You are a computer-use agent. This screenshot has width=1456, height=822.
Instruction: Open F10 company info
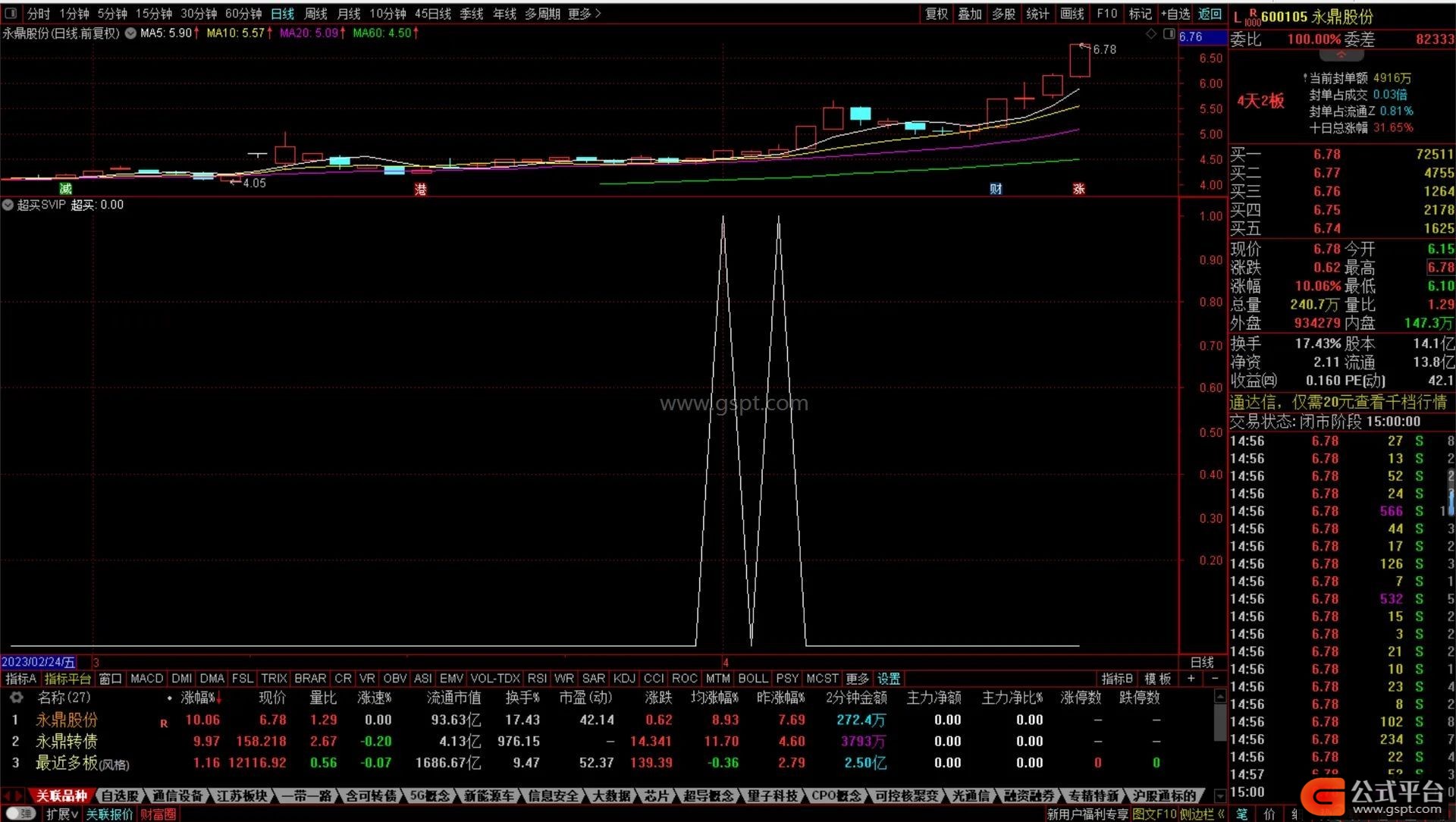coord(1107,14)
